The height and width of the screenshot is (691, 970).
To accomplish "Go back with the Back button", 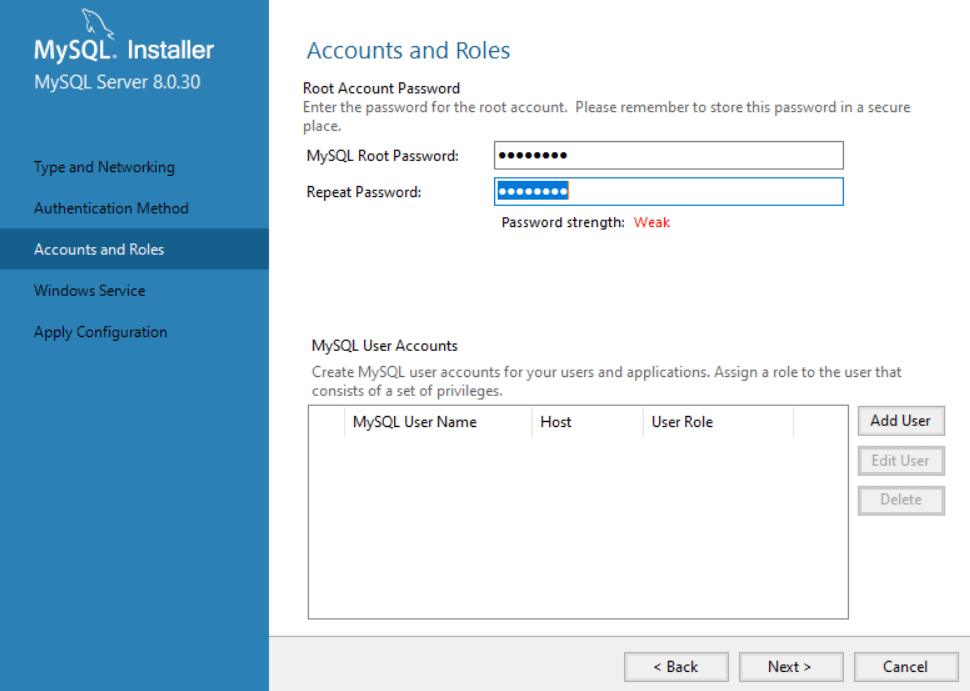I will click(x=676, y=667).
